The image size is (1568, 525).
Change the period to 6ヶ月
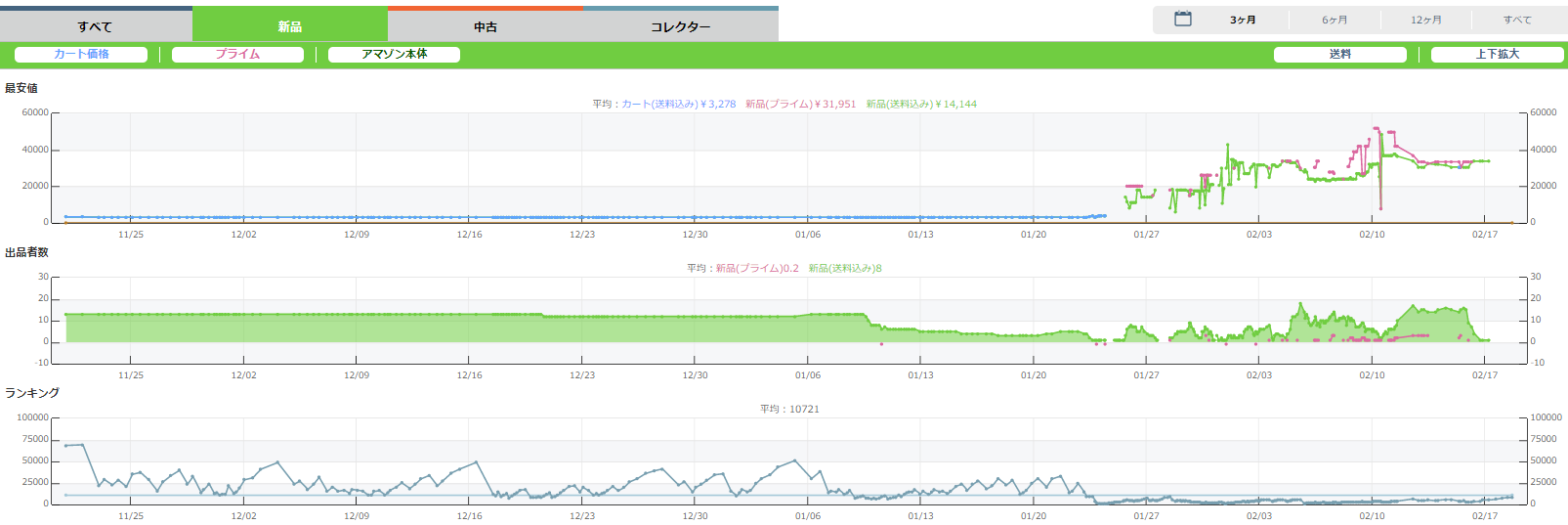coord(1335,20)
